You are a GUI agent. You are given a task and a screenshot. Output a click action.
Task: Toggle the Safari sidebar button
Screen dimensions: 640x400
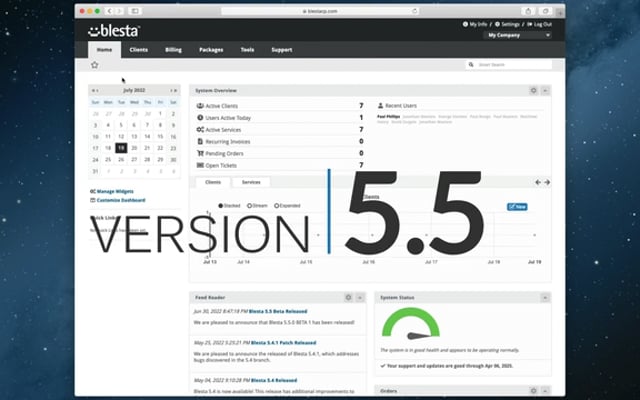click(x=135, y=11)
